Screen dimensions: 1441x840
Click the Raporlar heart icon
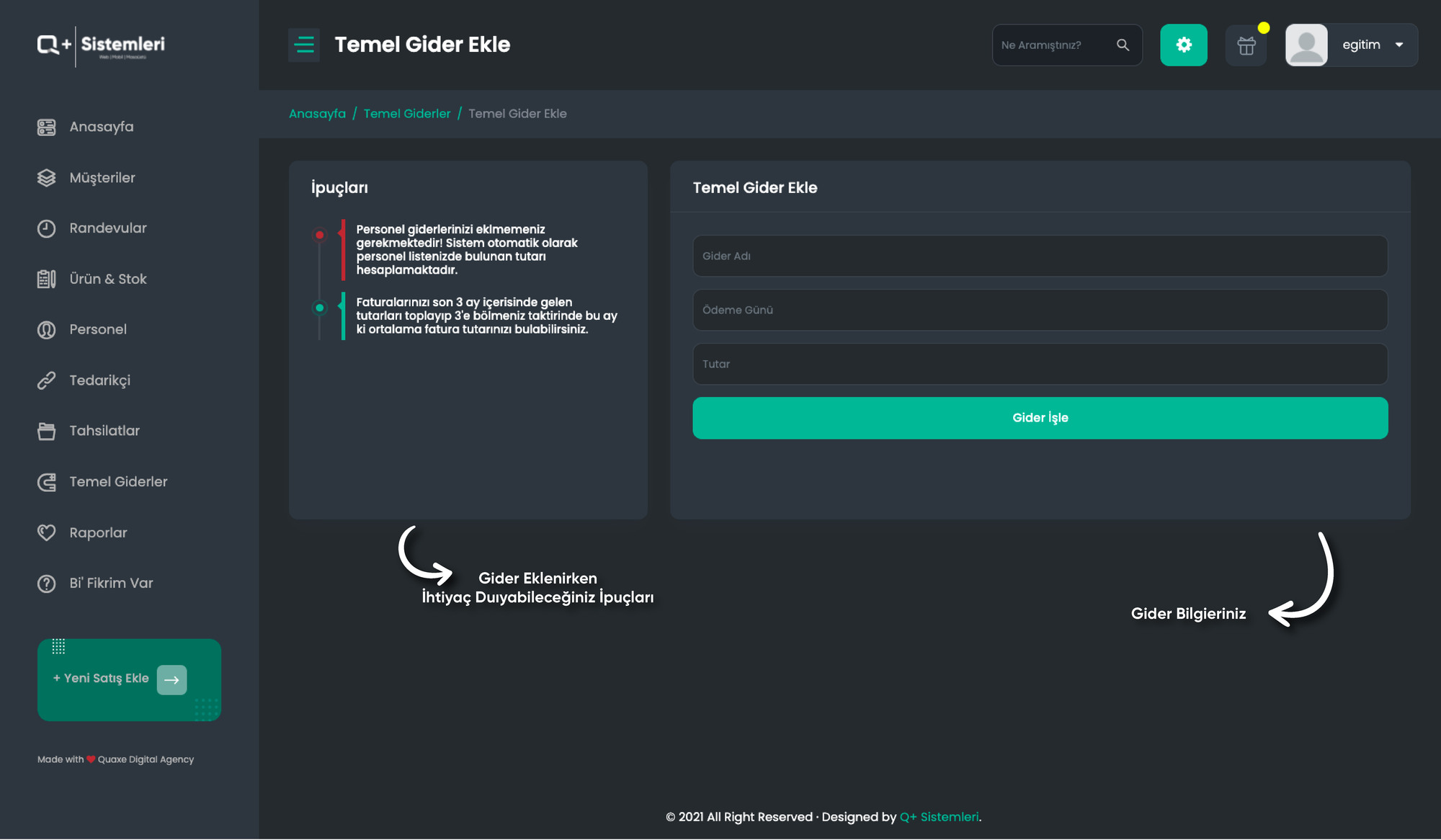coord(46,532)
